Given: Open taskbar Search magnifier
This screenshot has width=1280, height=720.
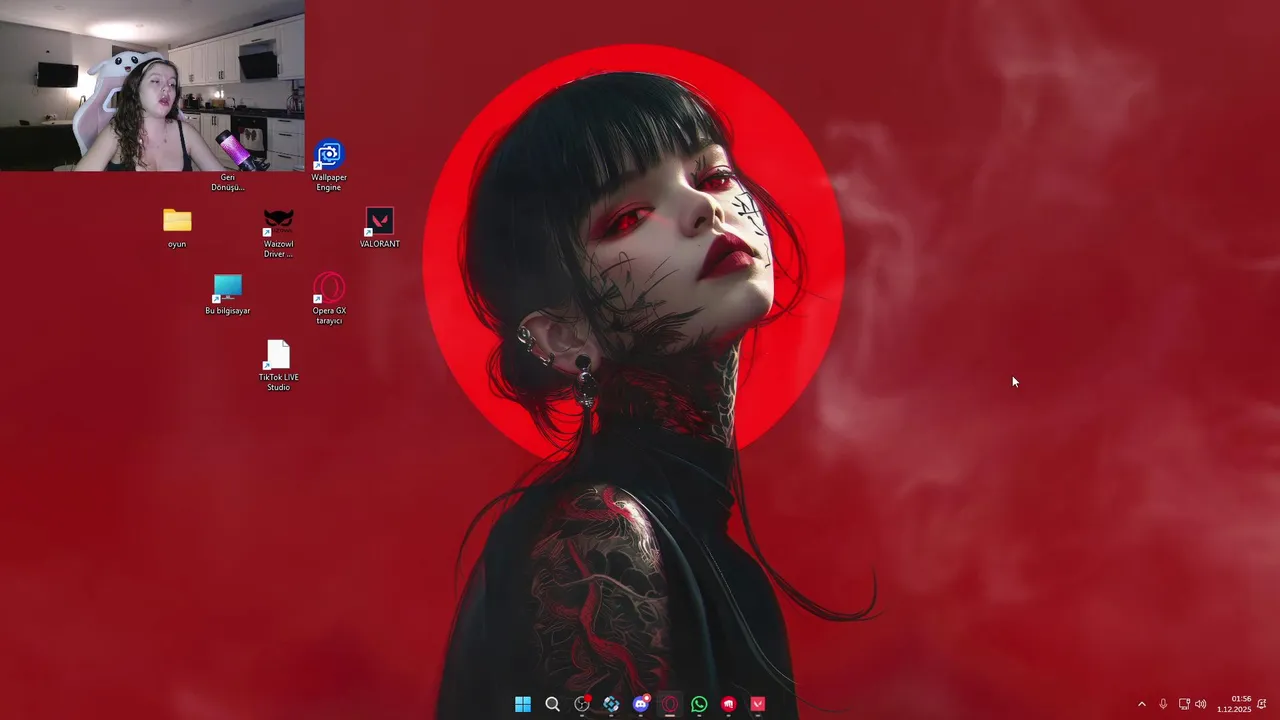Looking at the screenshot, I should [x=552, y=704].
